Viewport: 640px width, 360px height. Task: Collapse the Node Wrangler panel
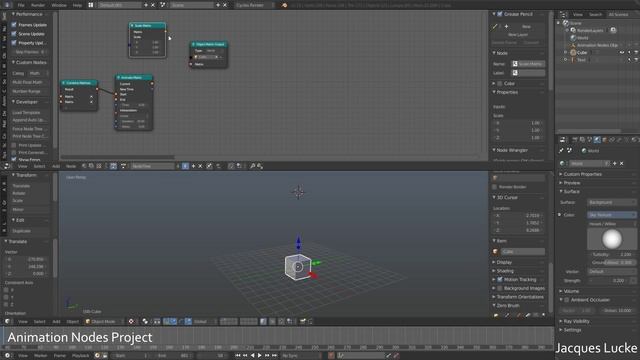[x=512, y=150]
